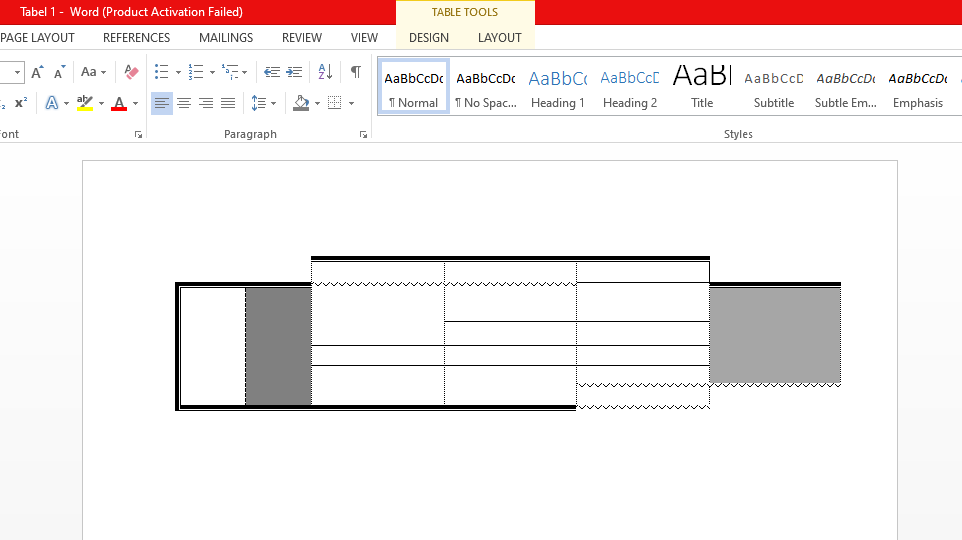
Task: Apply superscript formatting
Action: [x=21, y=103]
